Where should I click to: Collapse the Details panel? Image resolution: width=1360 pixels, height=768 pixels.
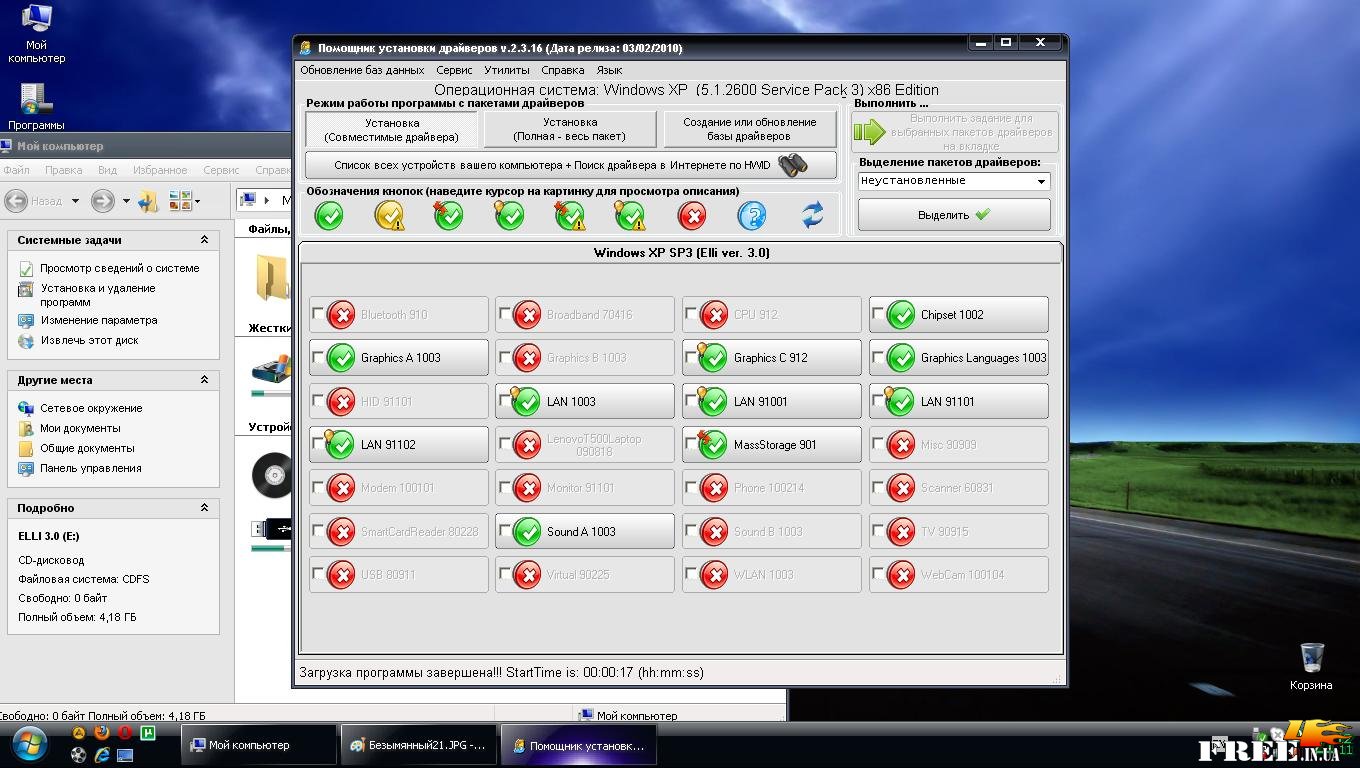click(x=204, y=508)
